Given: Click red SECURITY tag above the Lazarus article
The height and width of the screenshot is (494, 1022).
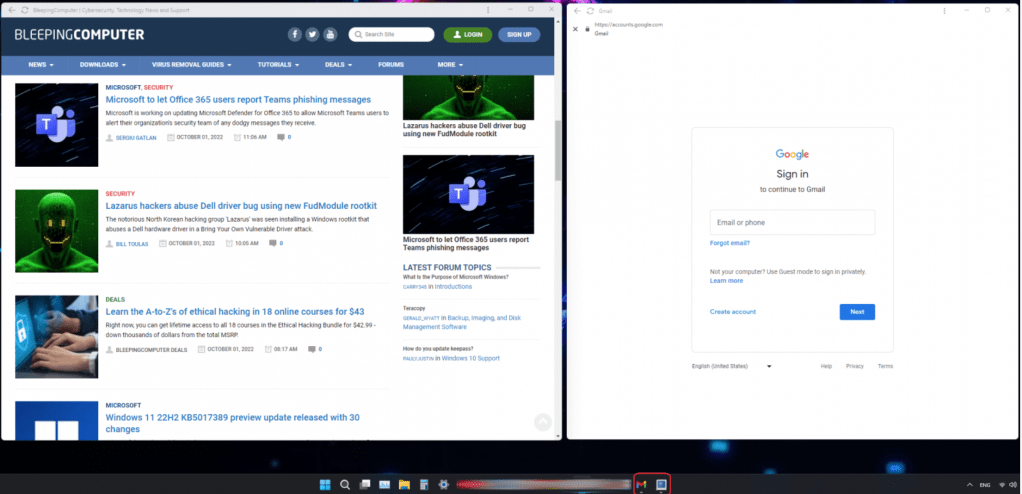Looking at the screenshot, I should coord(120,194).
